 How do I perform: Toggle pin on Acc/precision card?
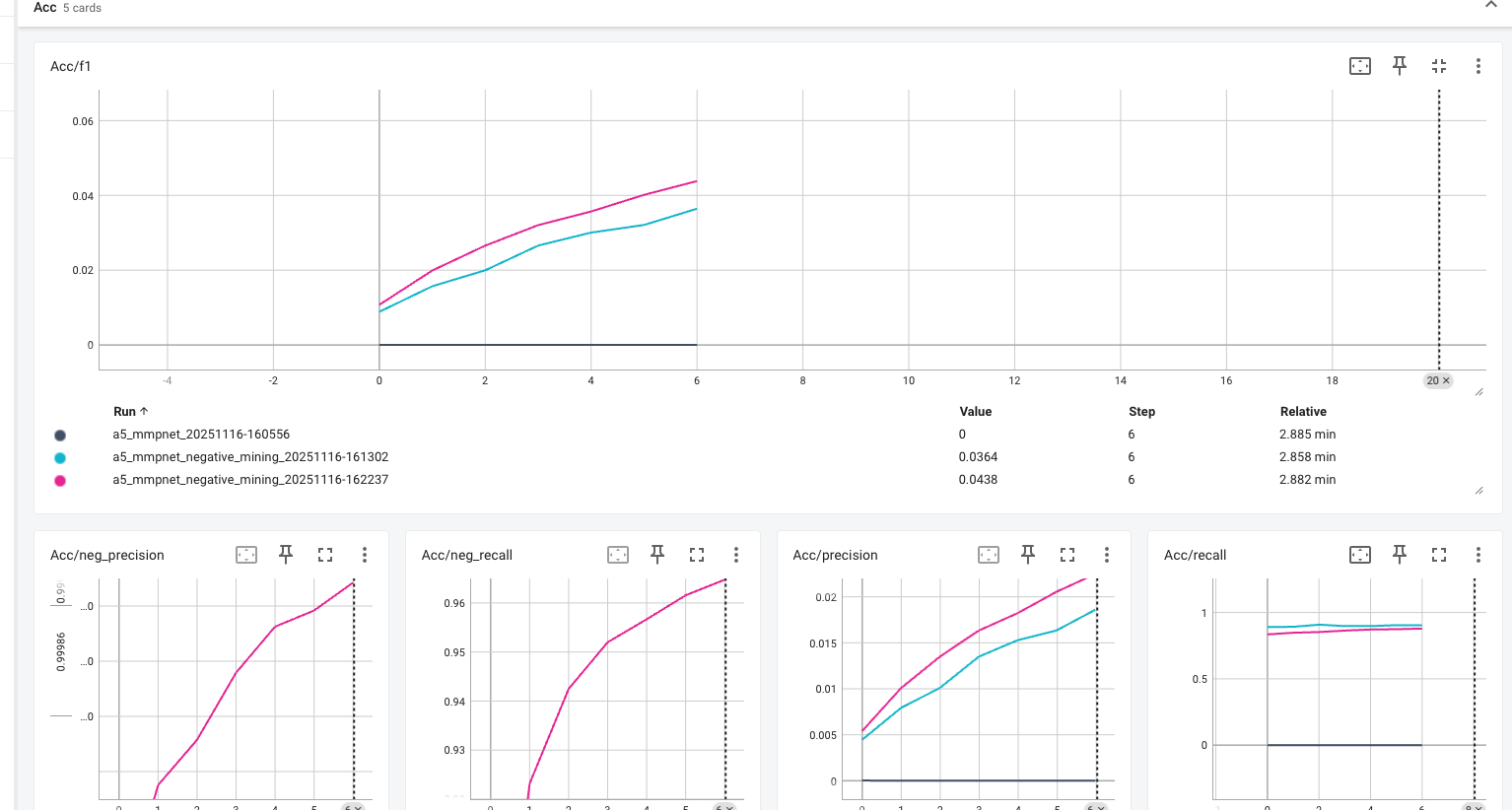1028,555
